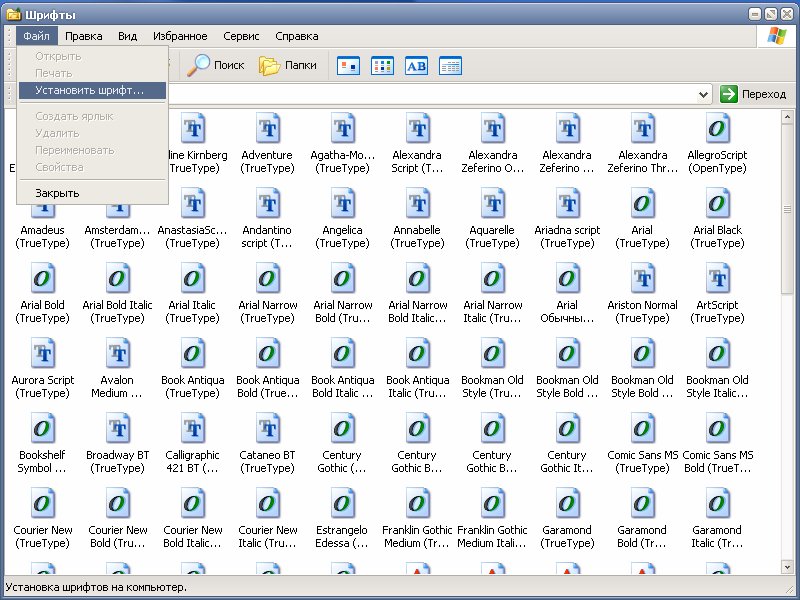Select the Garamond Italic font icon

click(717, 503)
